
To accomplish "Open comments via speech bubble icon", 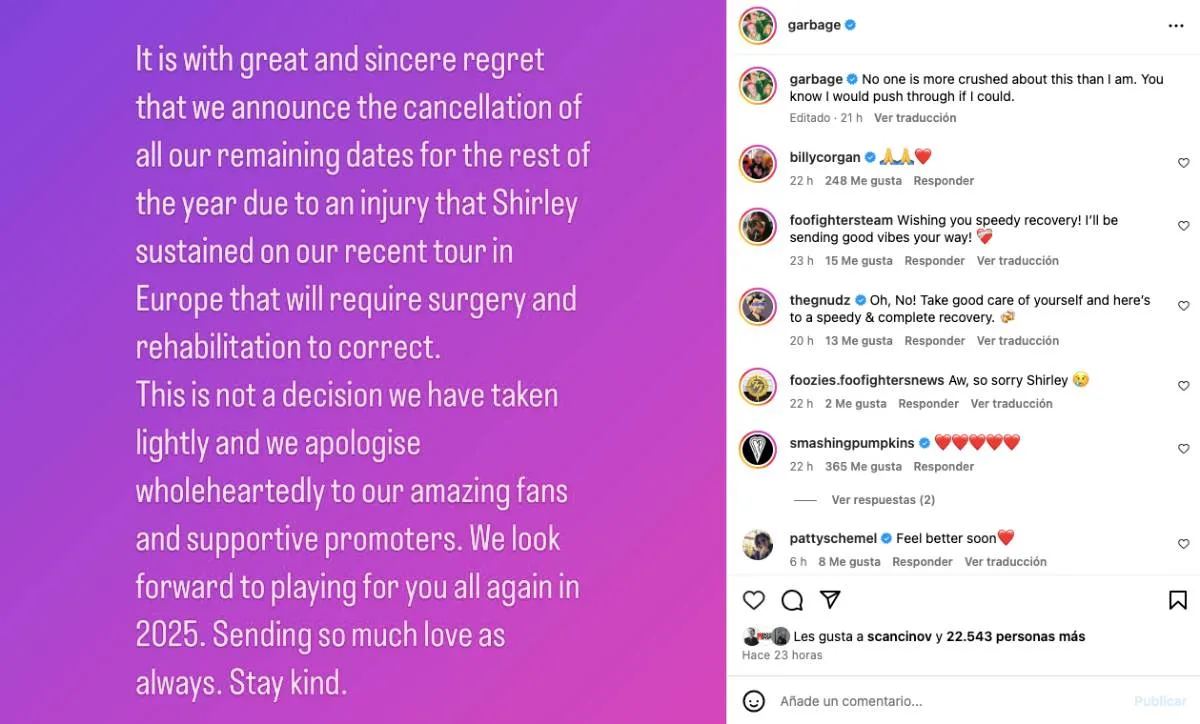I will point(792,600).
